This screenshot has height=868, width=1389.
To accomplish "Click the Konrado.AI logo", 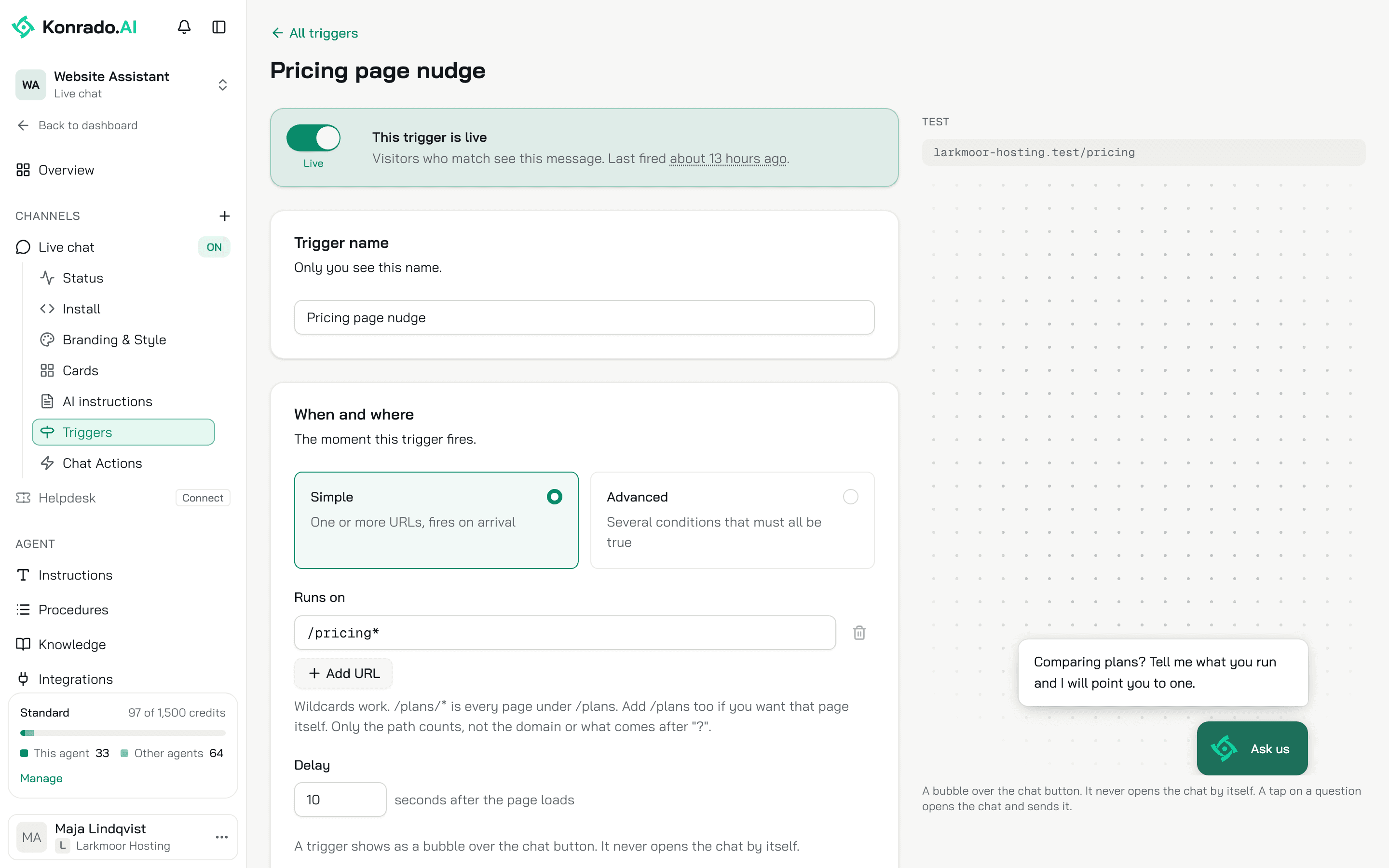I will [x=75, y=27].
